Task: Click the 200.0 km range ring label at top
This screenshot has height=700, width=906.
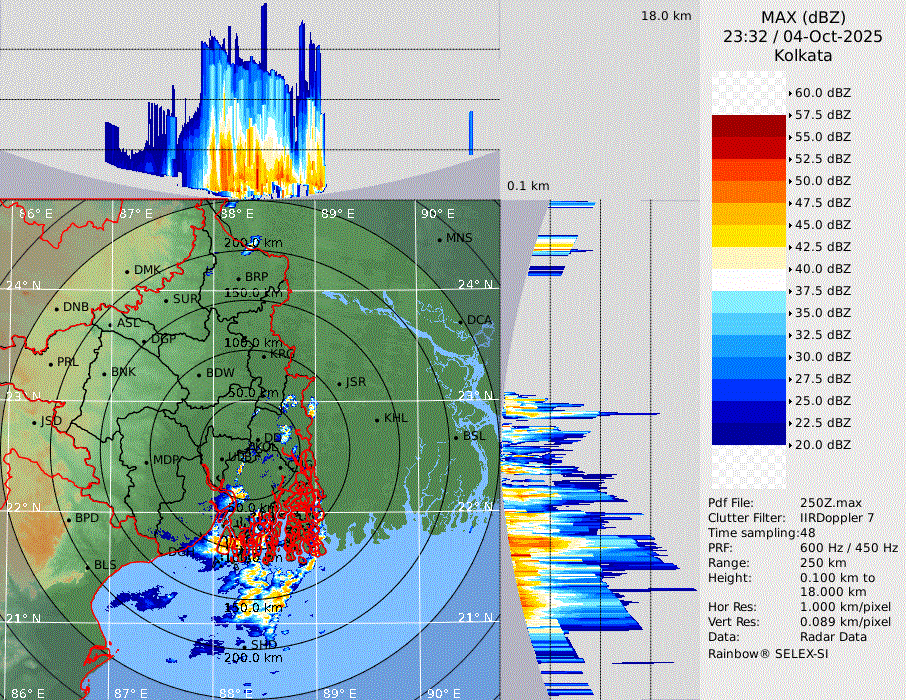Action: click(x=253, y=243)
